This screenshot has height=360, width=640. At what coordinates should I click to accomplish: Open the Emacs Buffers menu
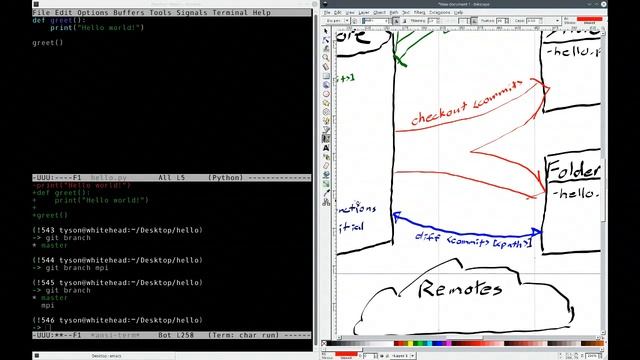[129, 13]
